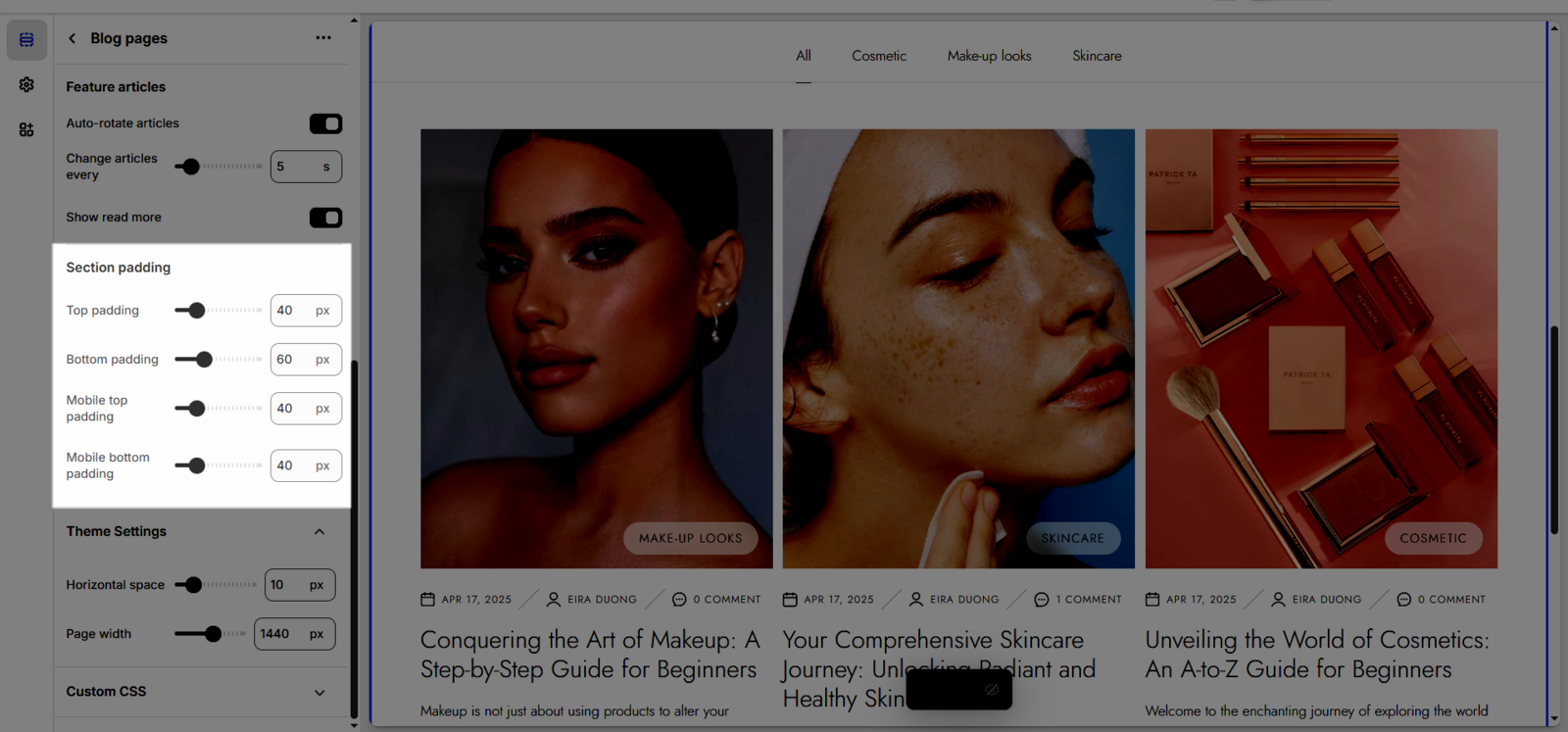Click the calendar icon on first article

(427, 600)
